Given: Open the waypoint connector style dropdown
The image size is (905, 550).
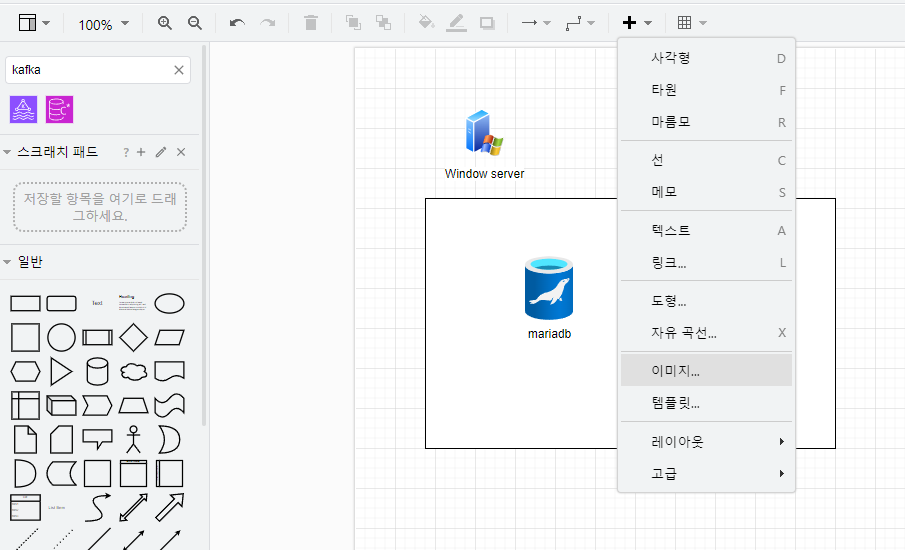Looking at the screenshot, I should click(580, 23).
